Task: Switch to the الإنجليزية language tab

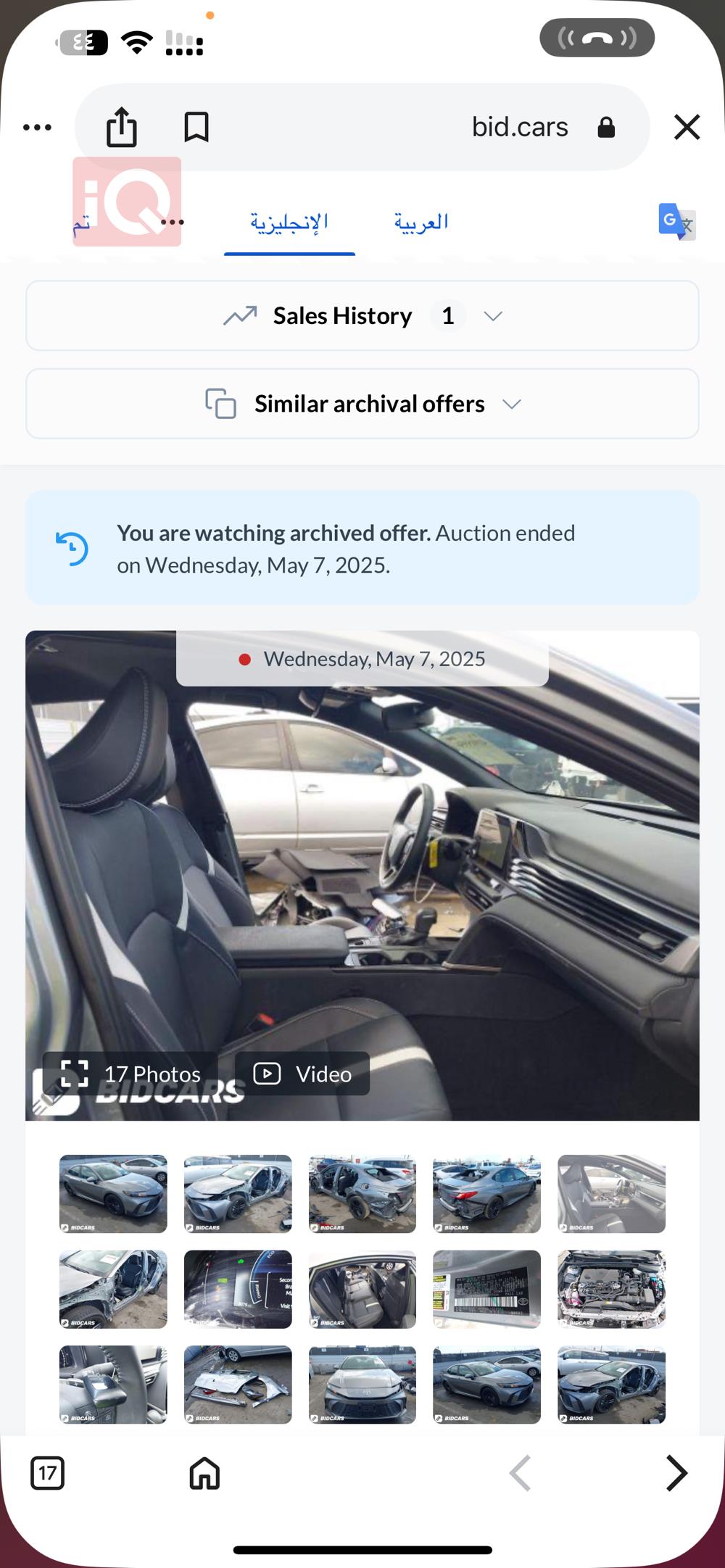Action: tap(289, 222)
